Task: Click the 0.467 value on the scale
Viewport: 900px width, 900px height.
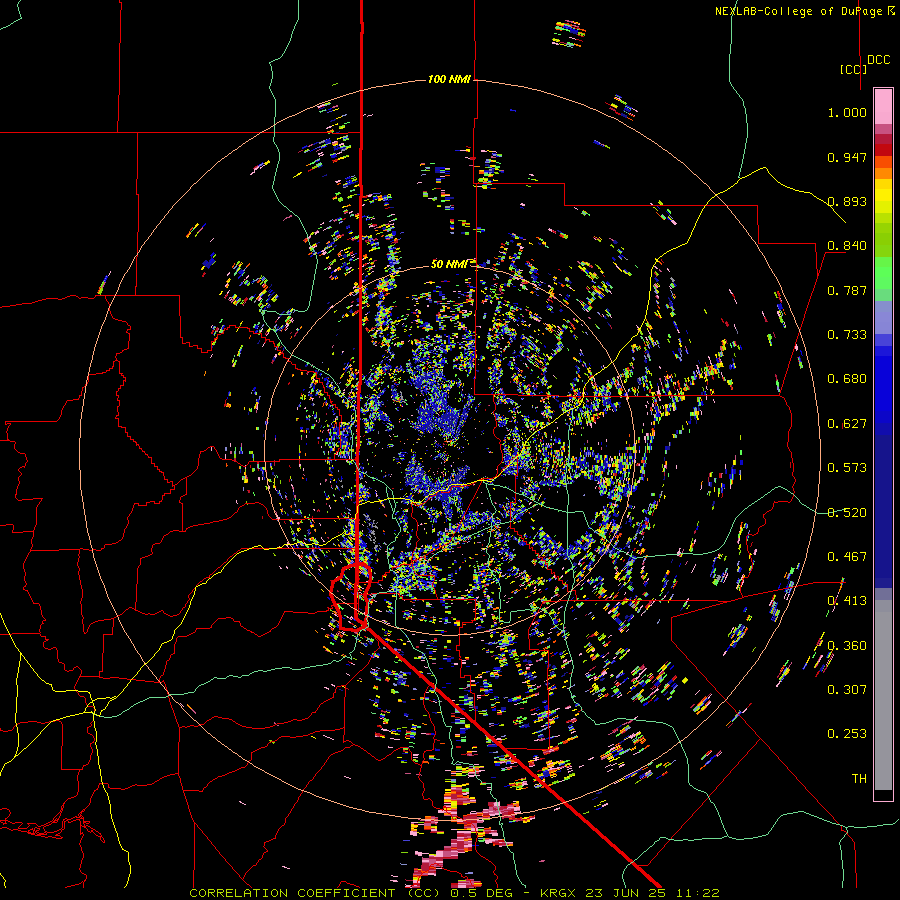Action: [847, 557]
